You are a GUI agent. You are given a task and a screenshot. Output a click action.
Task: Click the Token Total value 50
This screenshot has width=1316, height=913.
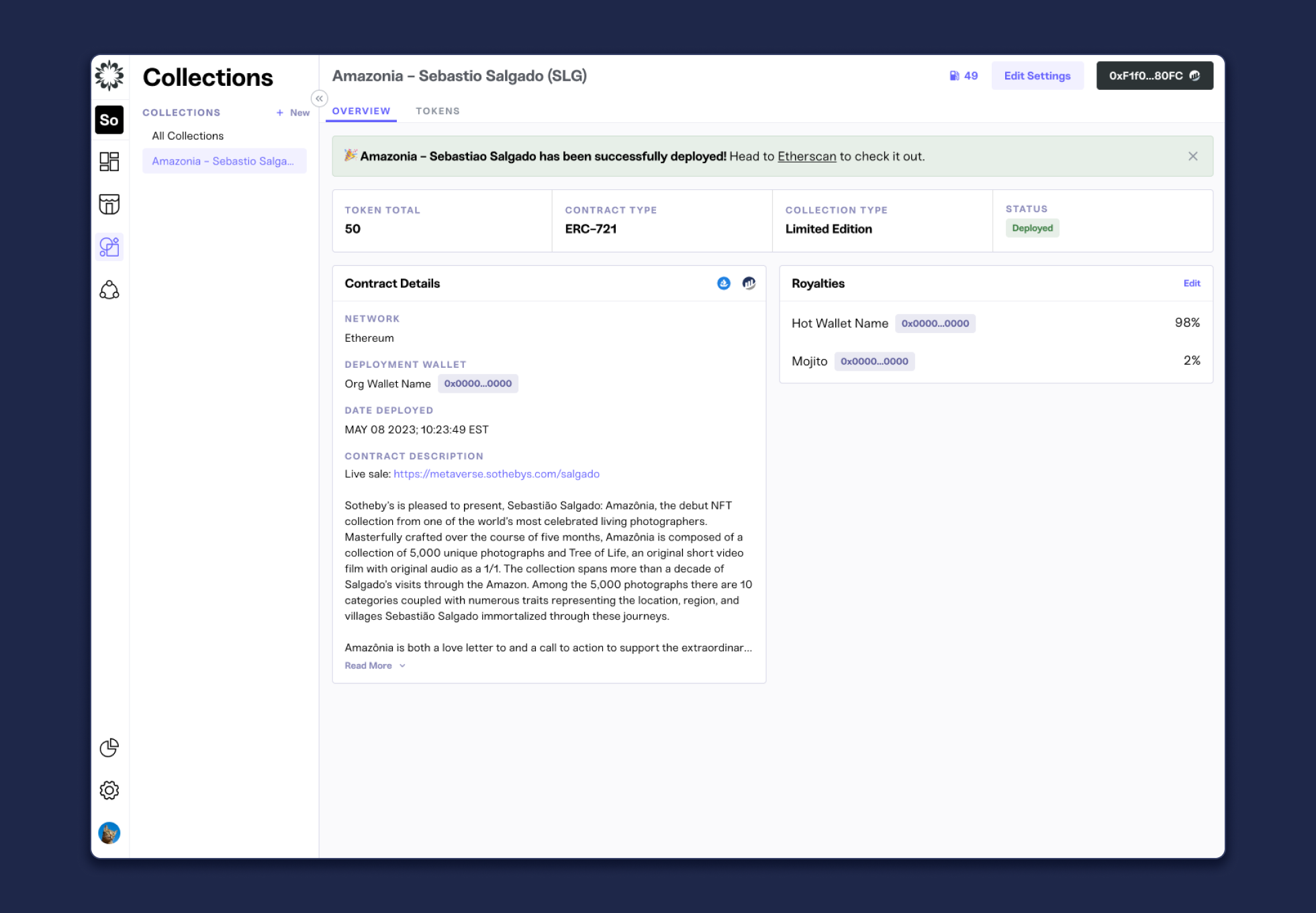click(352, 229)
